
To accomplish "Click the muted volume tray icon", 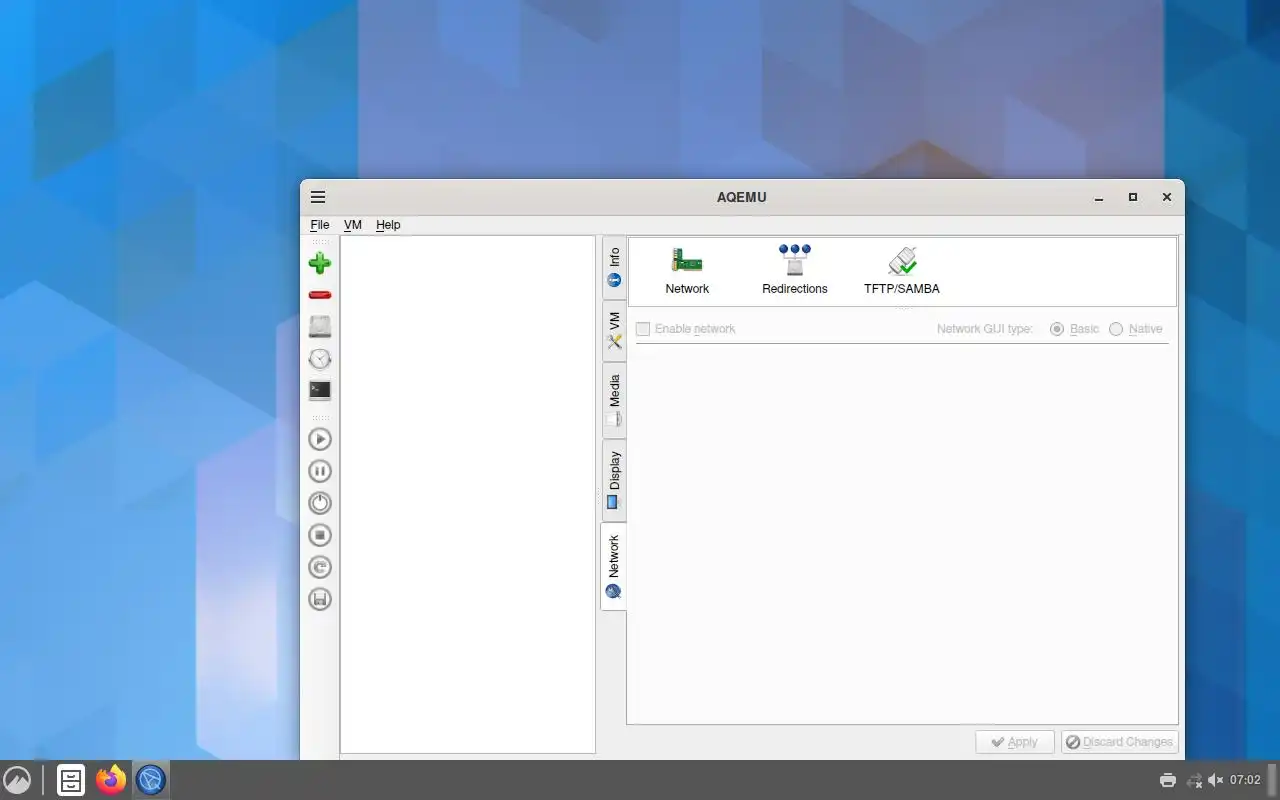I will pos(1216,780).
